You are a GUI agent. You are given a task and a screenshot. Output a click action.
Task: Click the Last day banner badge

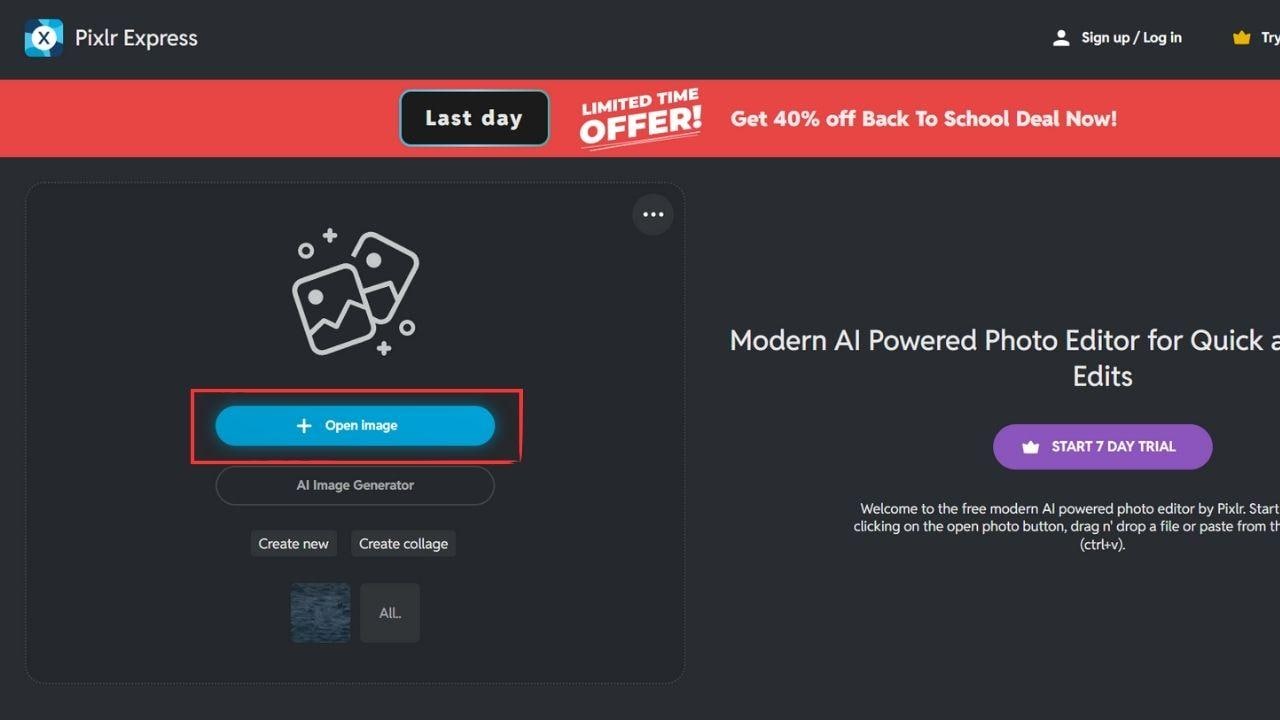coord(474,118)
